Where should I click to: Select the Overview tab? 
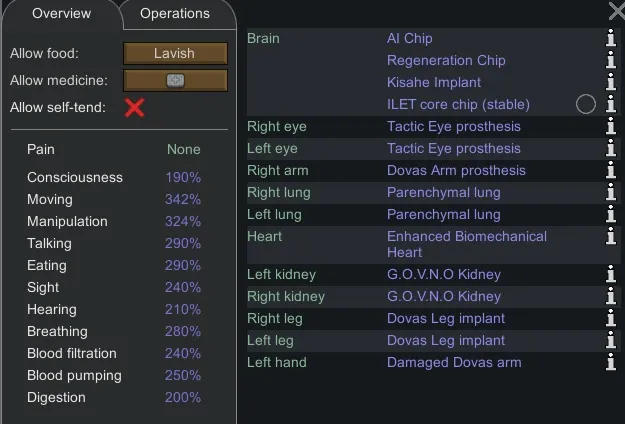(61, 14)
